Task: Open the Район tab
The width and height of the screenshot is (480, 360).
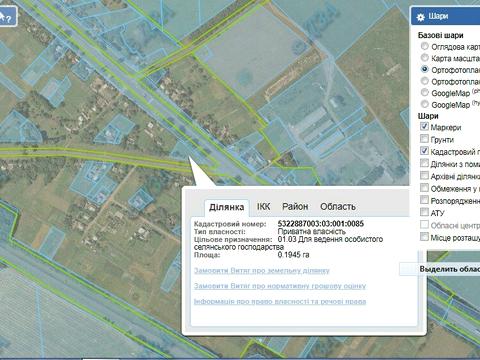Action: click(295, 207)
